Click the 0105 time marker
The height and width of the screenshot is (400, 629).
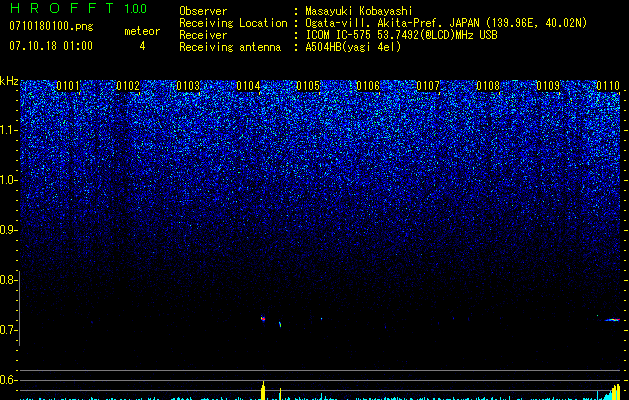pyautogui.click(x=308, y=86)
